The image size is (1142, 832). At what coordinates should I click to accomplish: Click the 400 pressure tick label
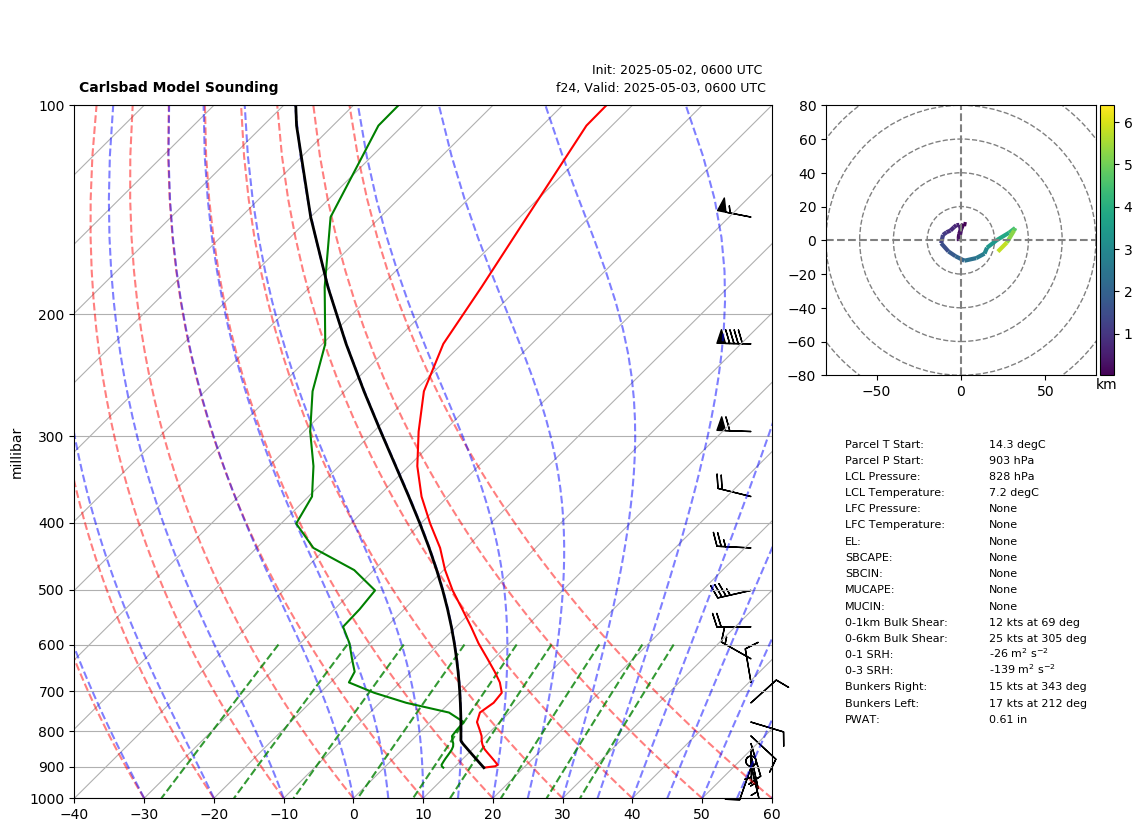51,524
